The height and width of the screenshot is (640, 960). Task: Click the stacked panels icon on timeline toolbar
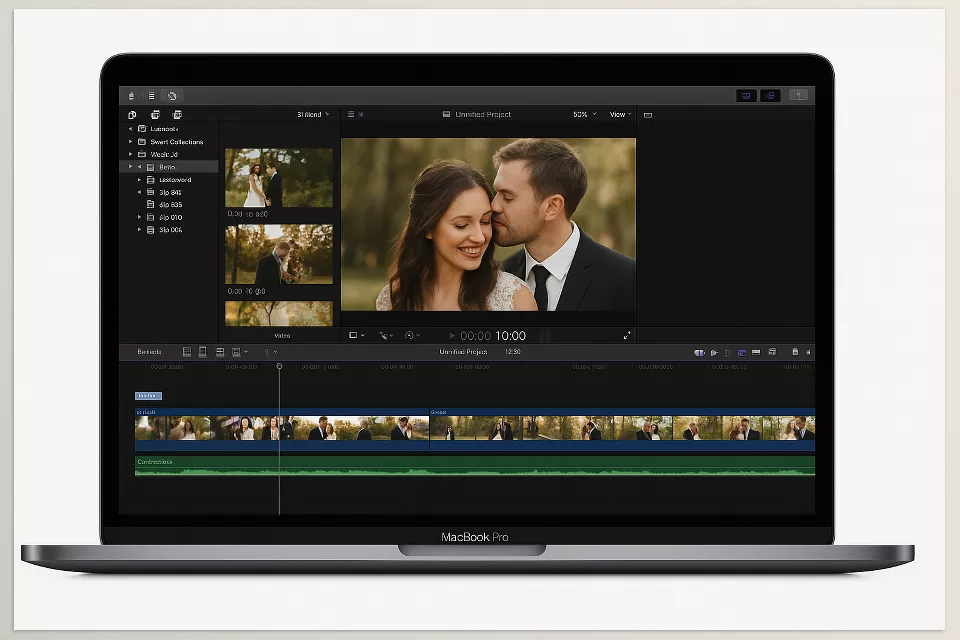773,352
